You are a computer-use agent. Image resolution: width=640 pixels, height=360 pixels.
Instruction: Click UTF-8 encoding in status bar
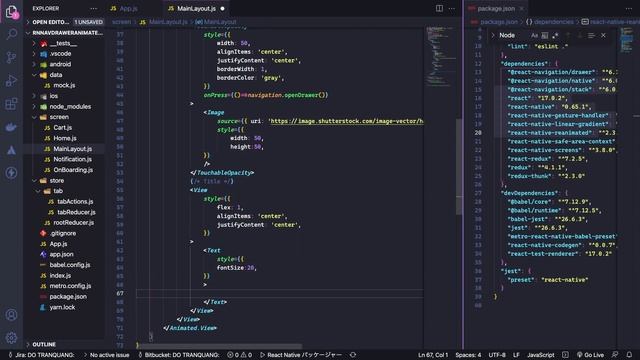[x=497, y=355]
